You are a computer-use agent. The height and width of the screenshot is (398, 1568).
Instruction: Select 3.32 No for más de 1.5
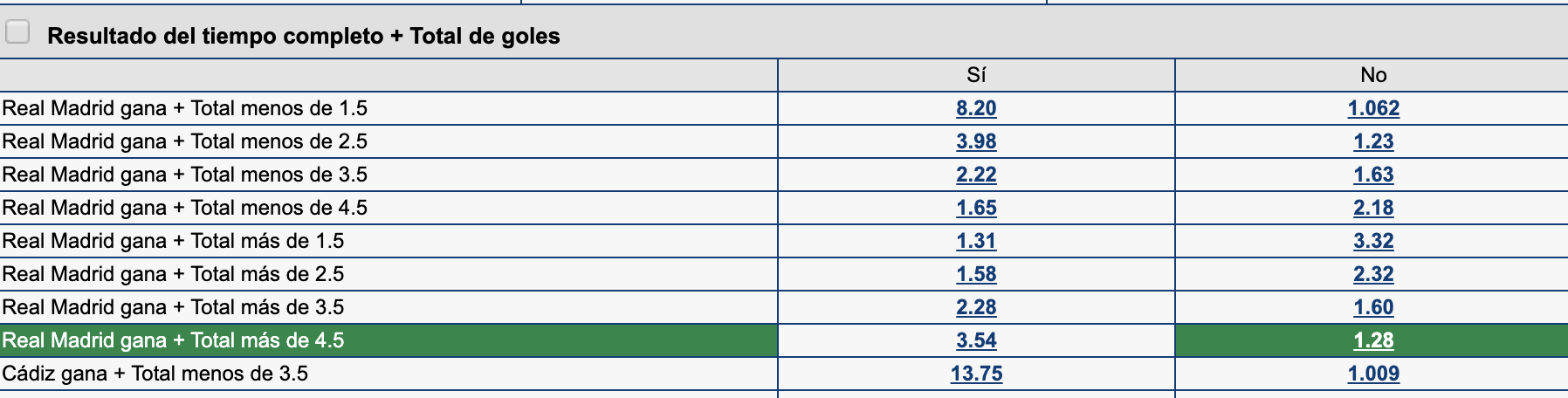pos(1373,241)
